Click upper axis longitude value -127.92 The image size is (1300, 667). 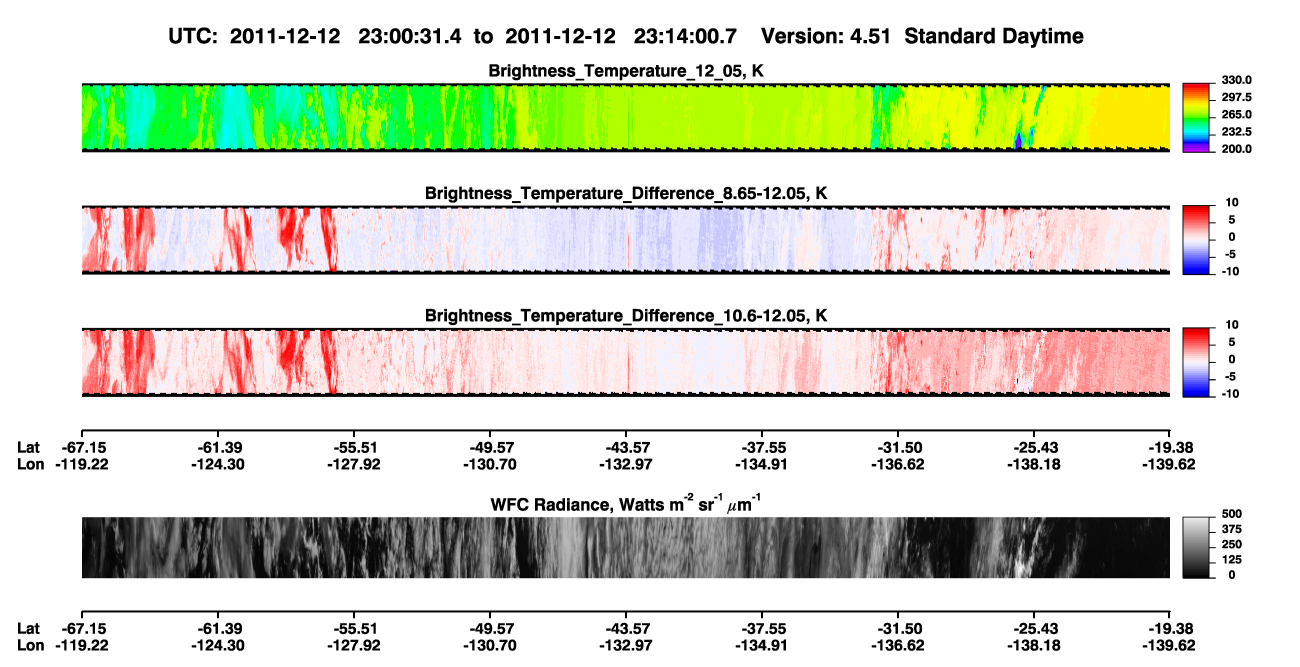pos(353,464)
